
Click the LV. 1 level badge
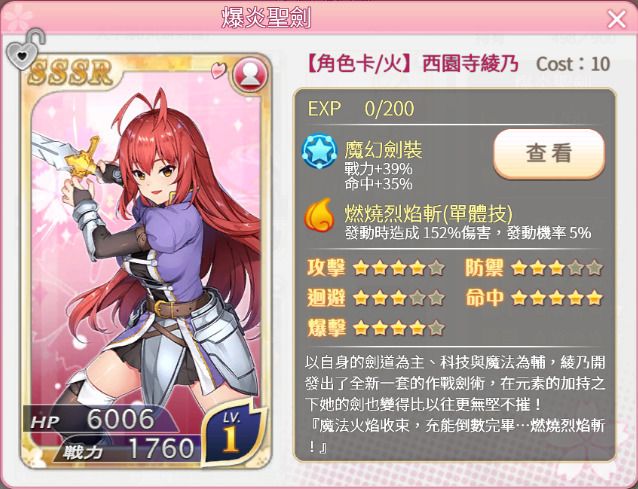tap(232, 432)
